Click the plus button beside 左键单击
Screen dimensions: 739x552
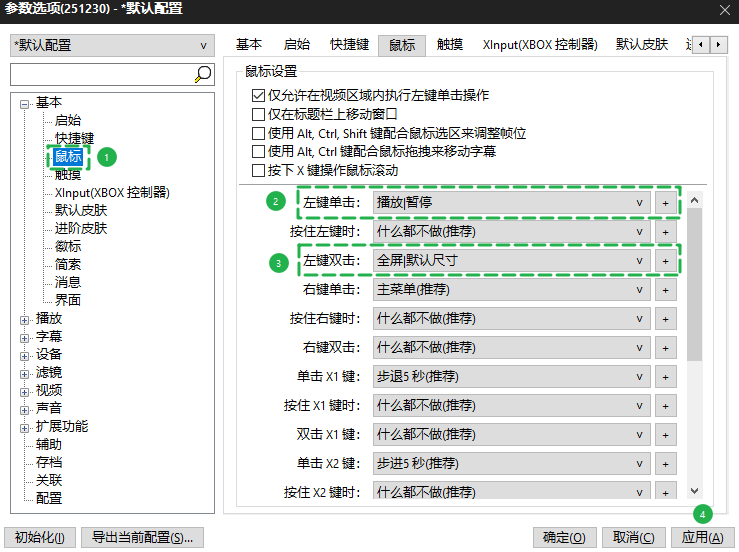pyautogui.click(x=666, y=202)
